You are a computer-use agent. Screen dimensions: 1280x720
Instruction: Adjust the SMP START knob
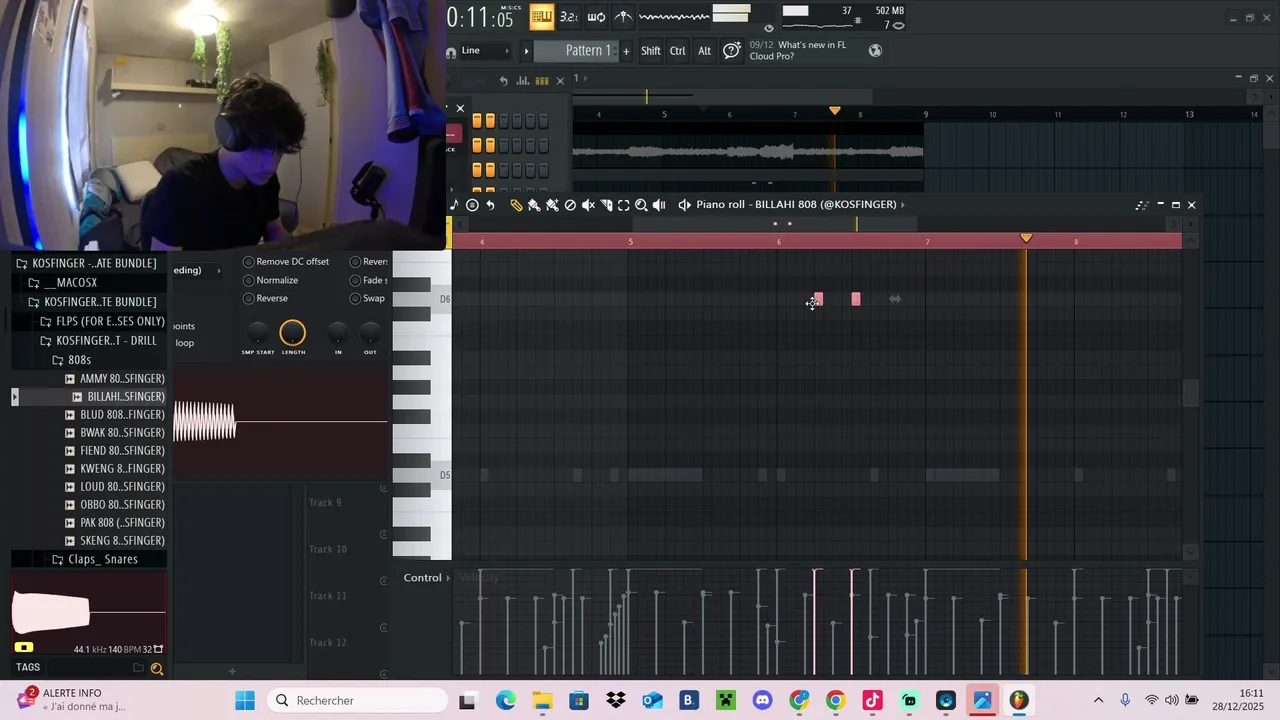258,333
